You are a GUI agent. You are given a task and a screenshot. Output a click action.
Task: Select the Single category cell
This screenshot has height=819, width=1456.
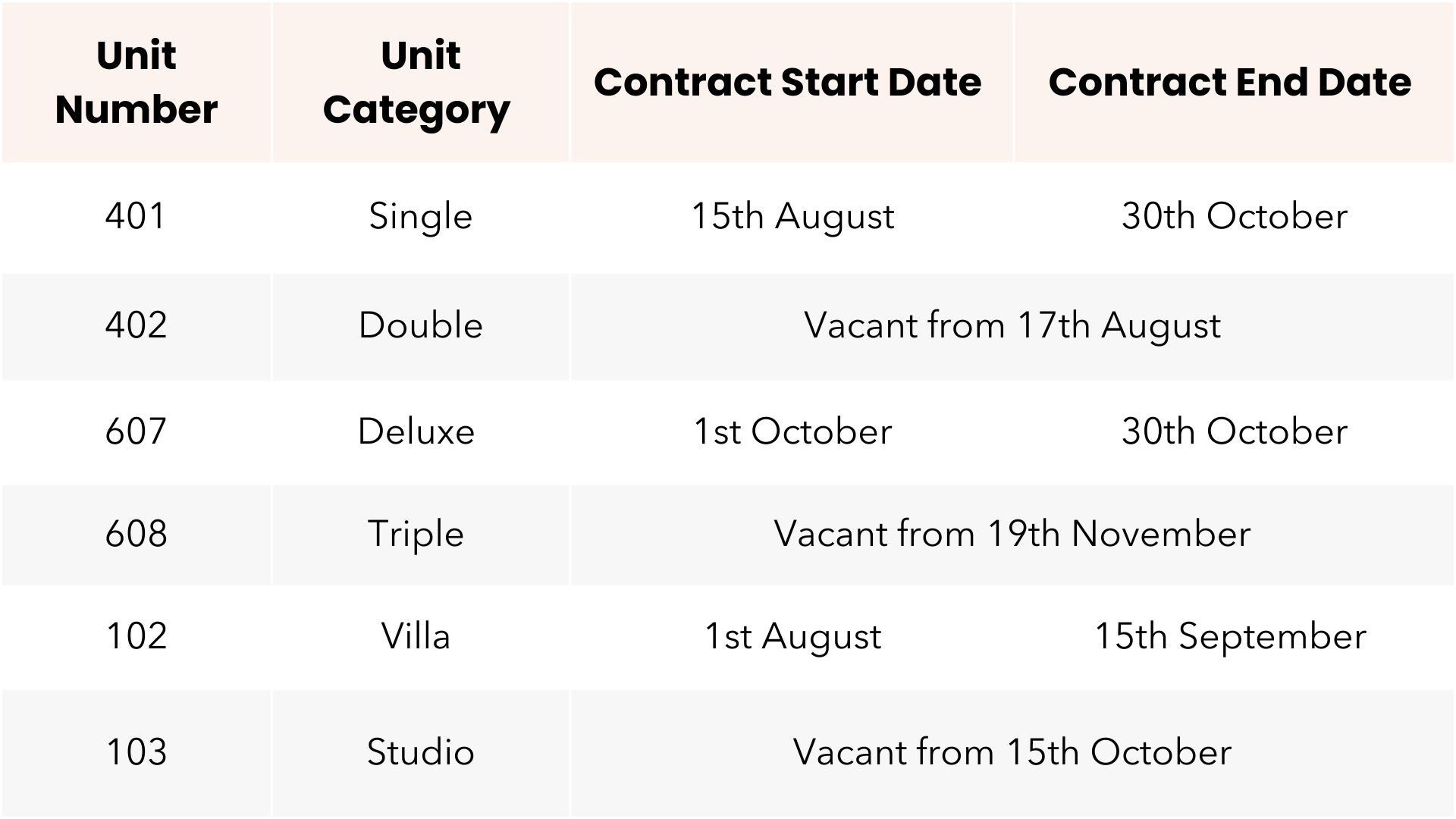420,217
